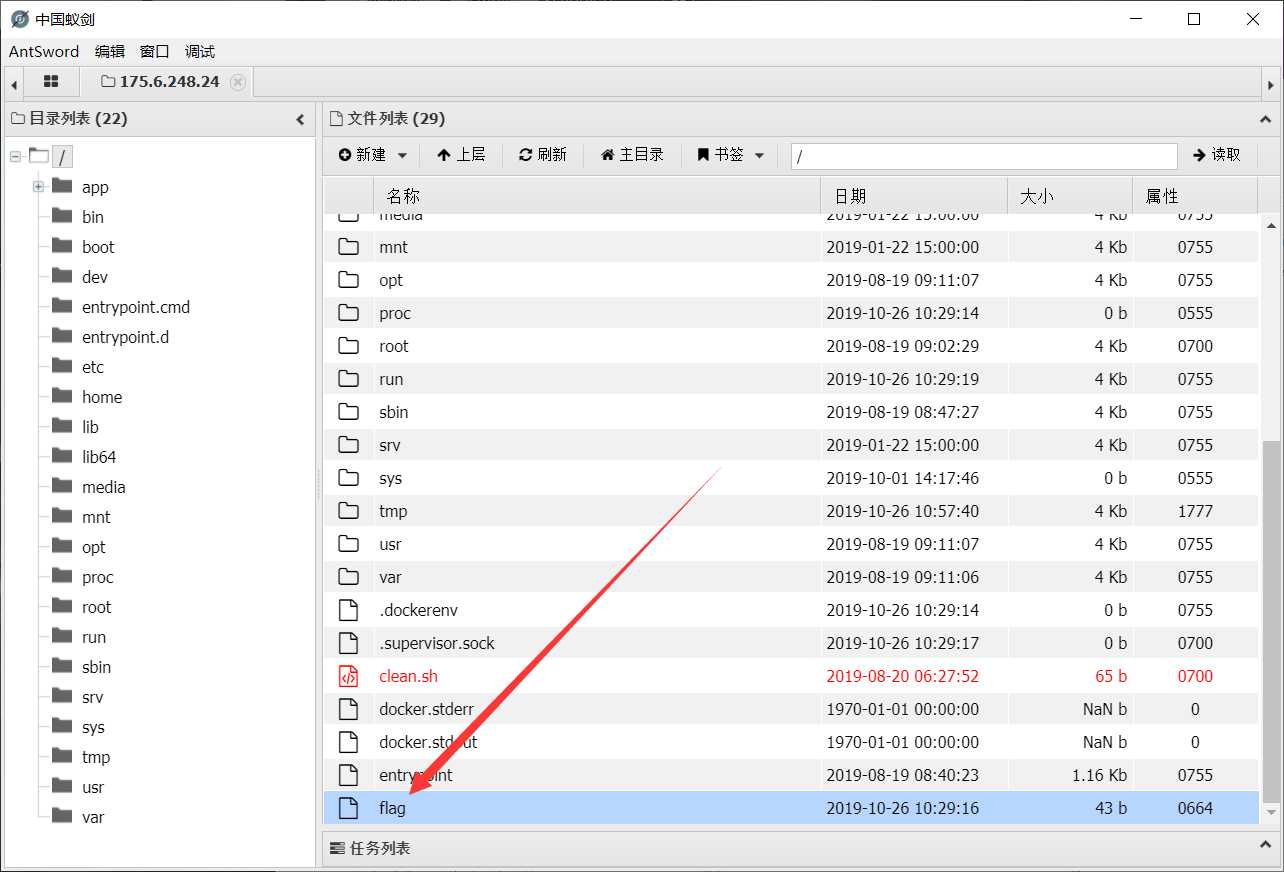This screenshot has width=1284, height=872.
Task: Sort files by the 属性 column header
Action: (1194, 196)
